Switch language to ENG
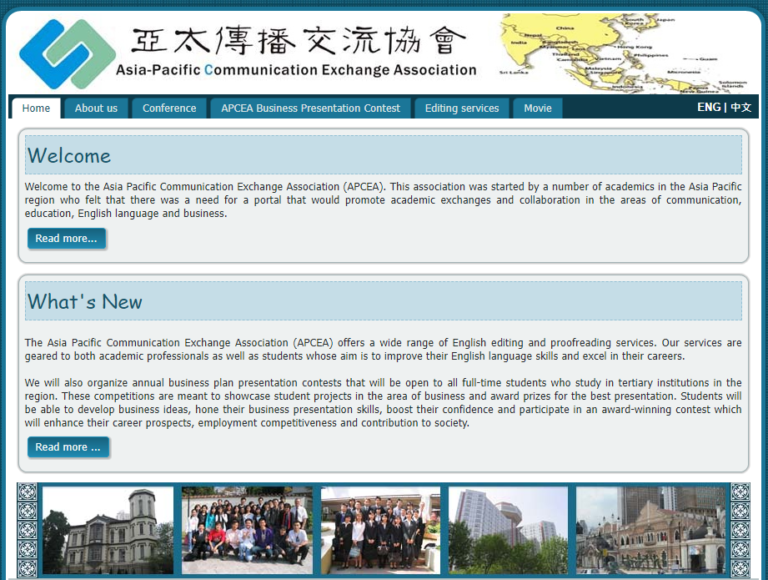The image size is (768, 580). click(709, 107)
